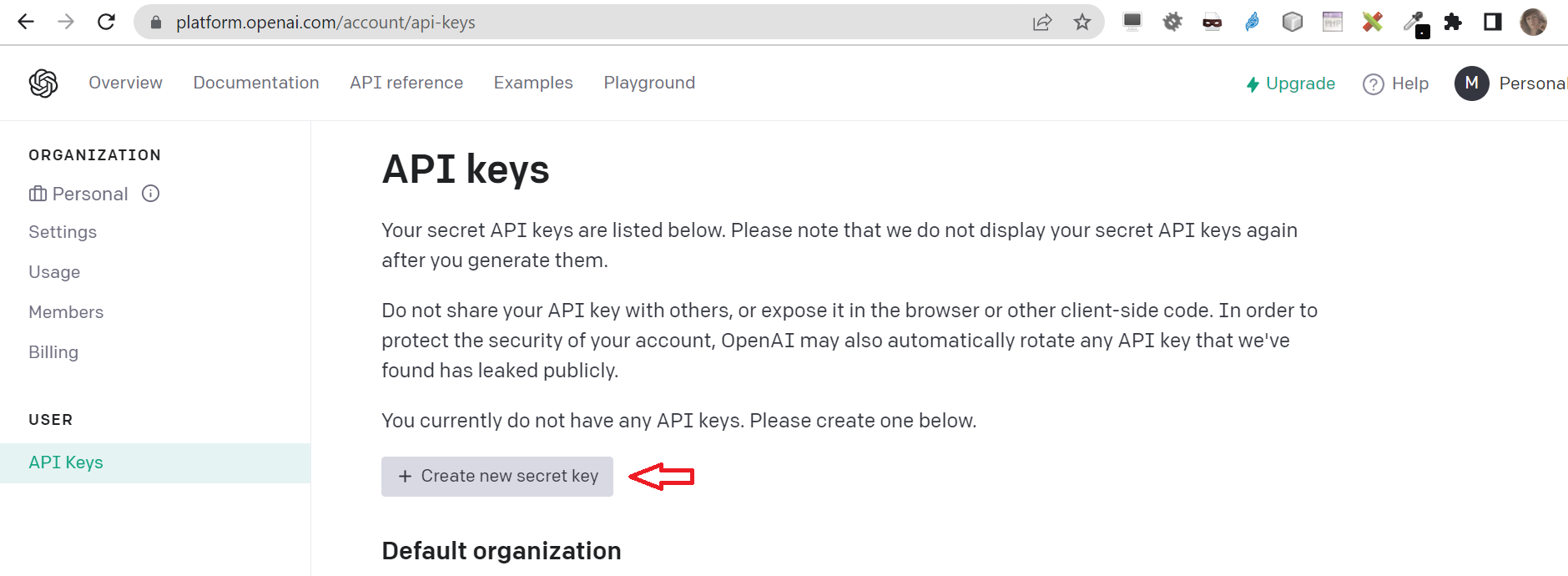
Task: Go to API reference in top navigation
Action: click(406, 83)
